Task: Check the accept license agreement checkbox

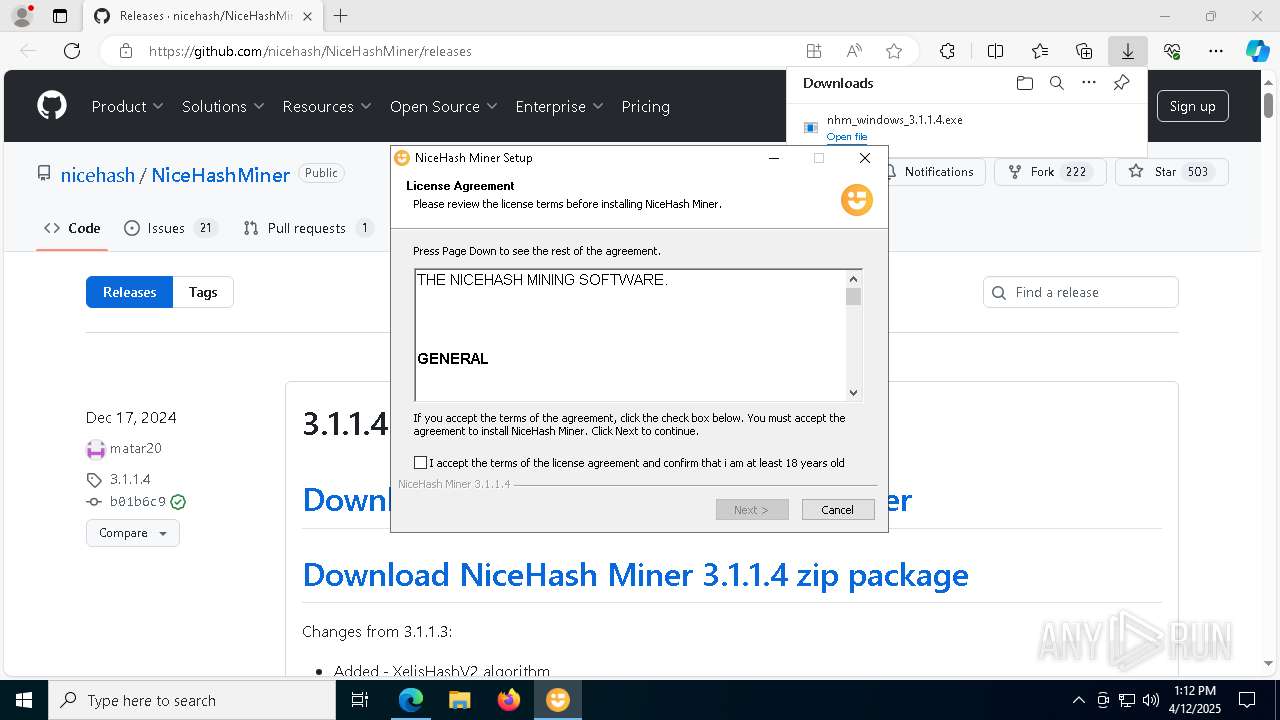Action: [x=420, y=463]
